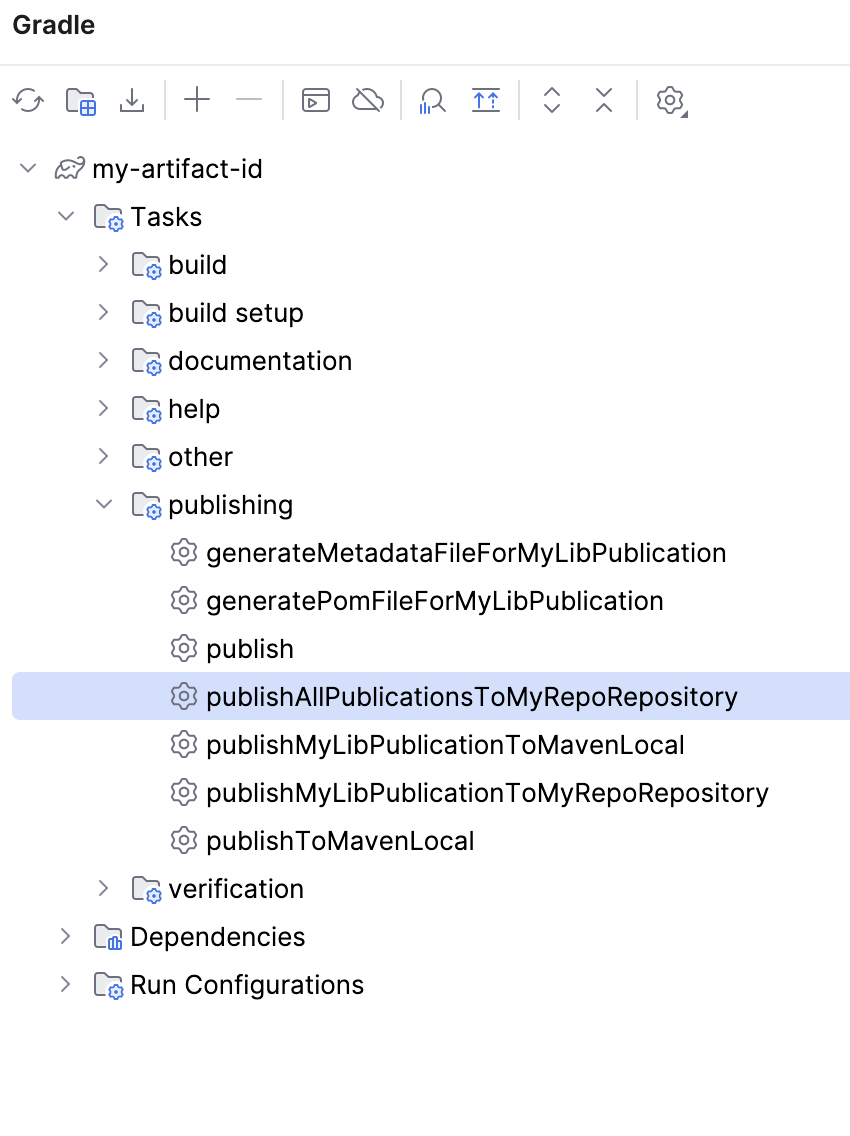Select publishMyLibPublicationToMavenLocal task
The width and height of the screenshot is (850, 1136).
(445, 745)
